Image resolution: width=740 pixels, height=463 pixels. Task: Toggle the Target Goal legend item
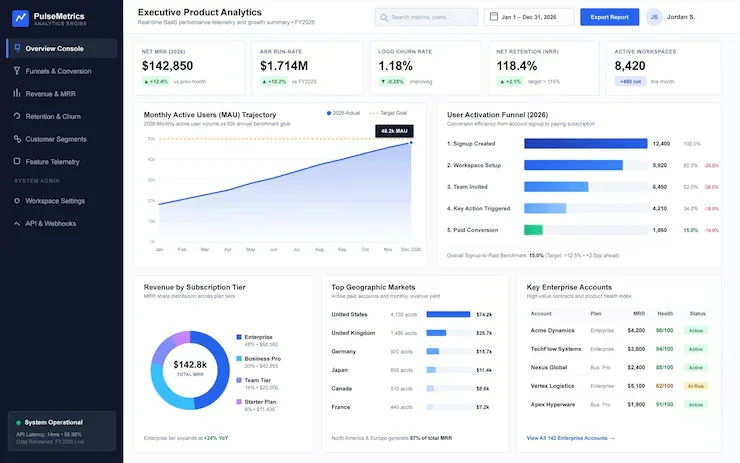(388, 113)
